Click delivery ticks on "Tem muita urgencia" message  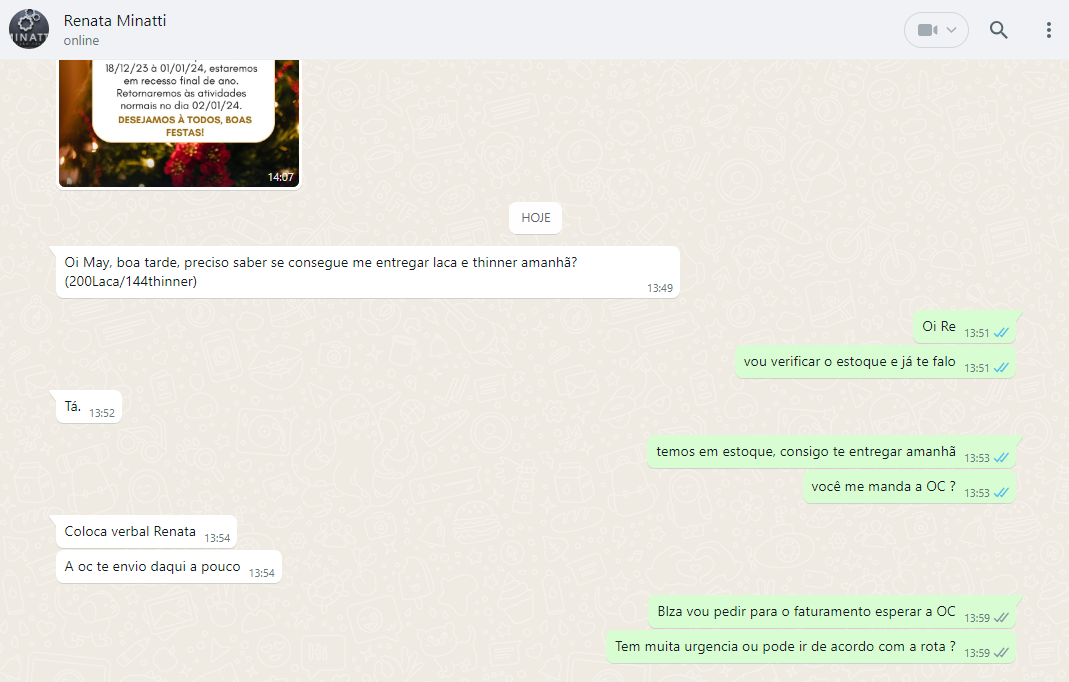(x=1001, y=653)
